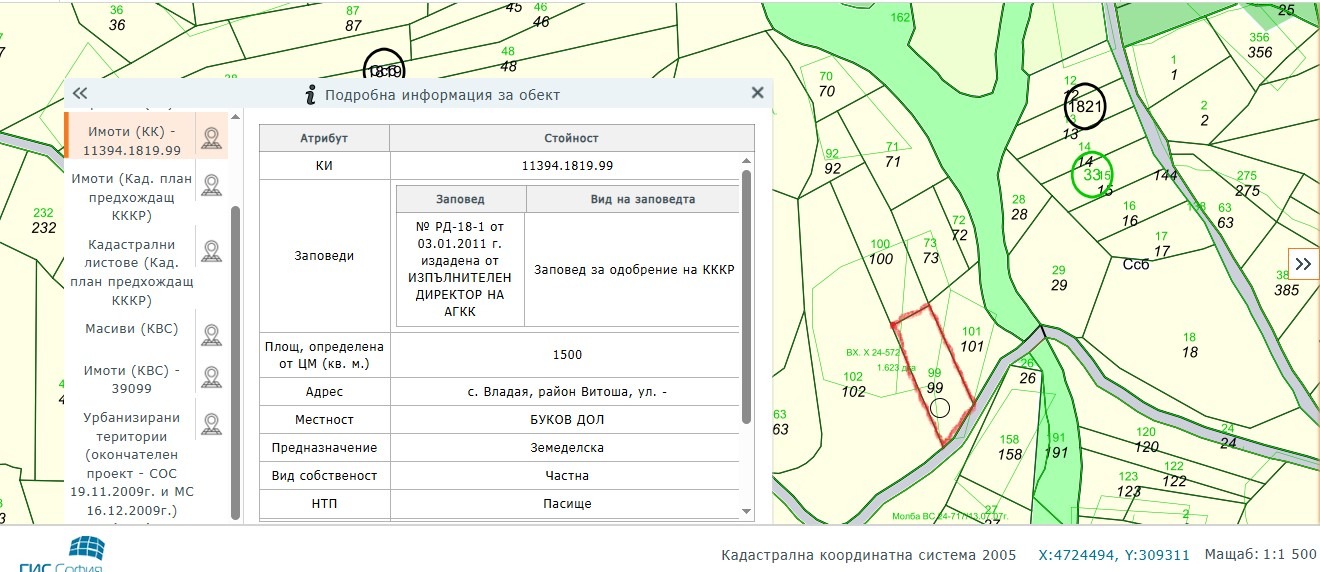
Task: Click parcel 275 on the map
Action: tap(1247, 191)
